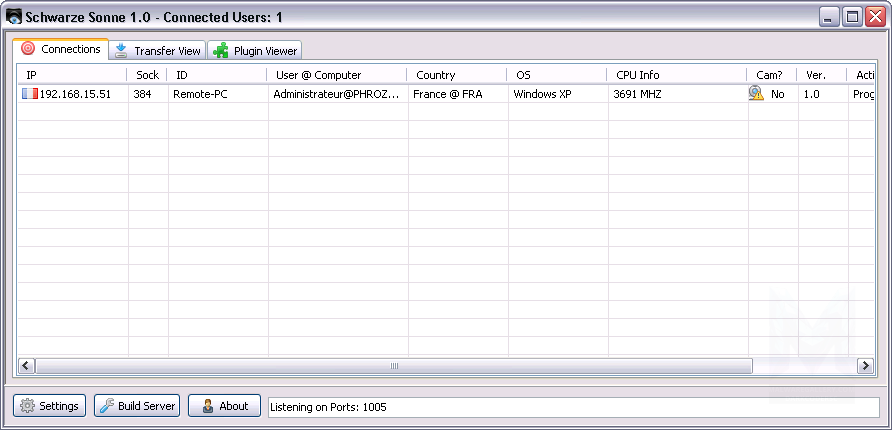Click the webcam warning icon in Cam? column
Screen dimensions: 892x430
coord(756,93)
